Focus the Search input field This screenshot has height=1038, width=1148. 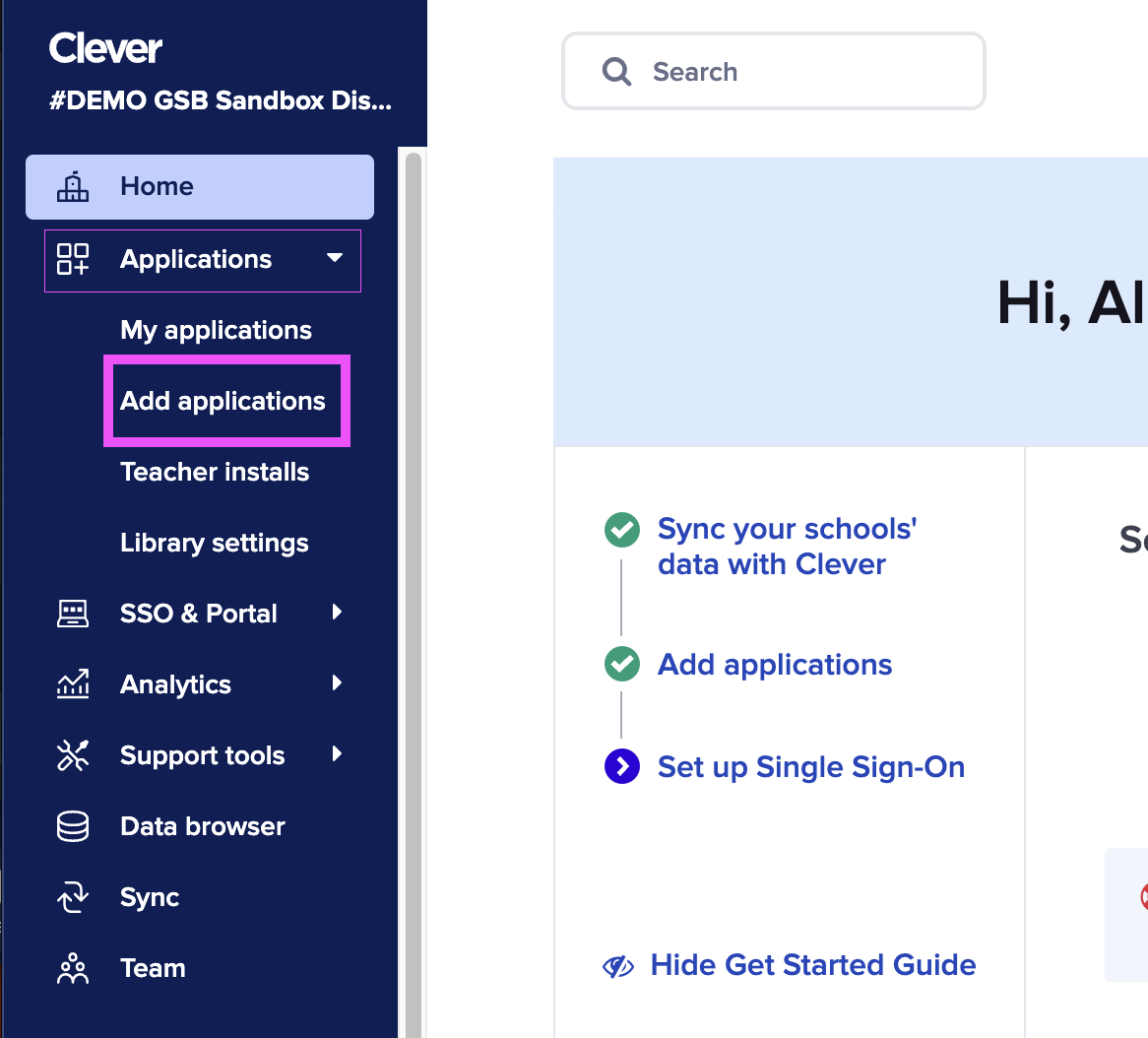pyautogui.click(x=774, y=71)
